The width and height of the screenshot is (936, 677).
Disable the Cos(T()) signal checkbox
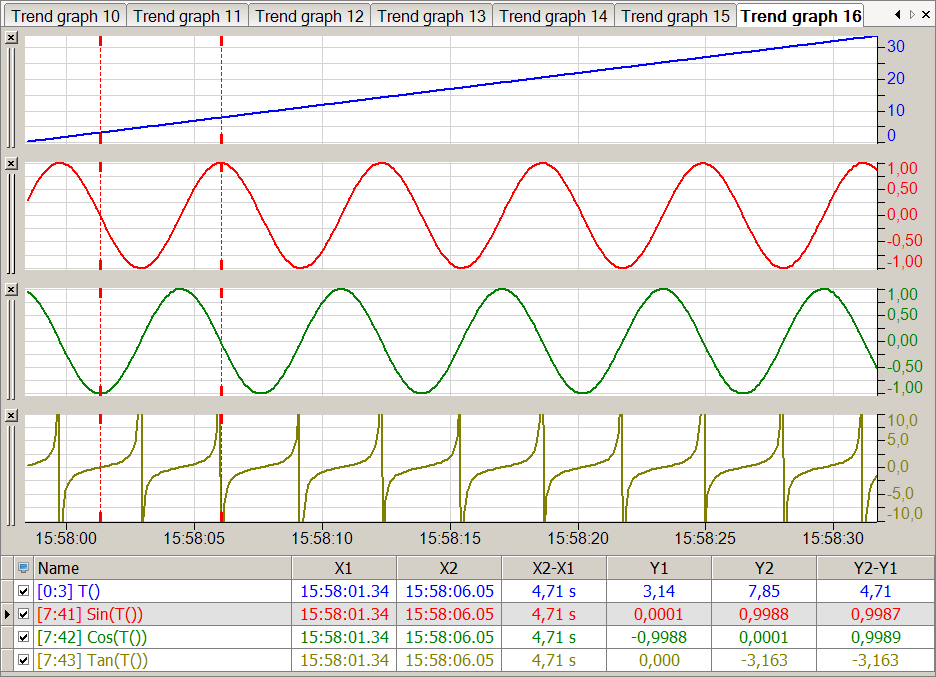(x=23, y=637)
